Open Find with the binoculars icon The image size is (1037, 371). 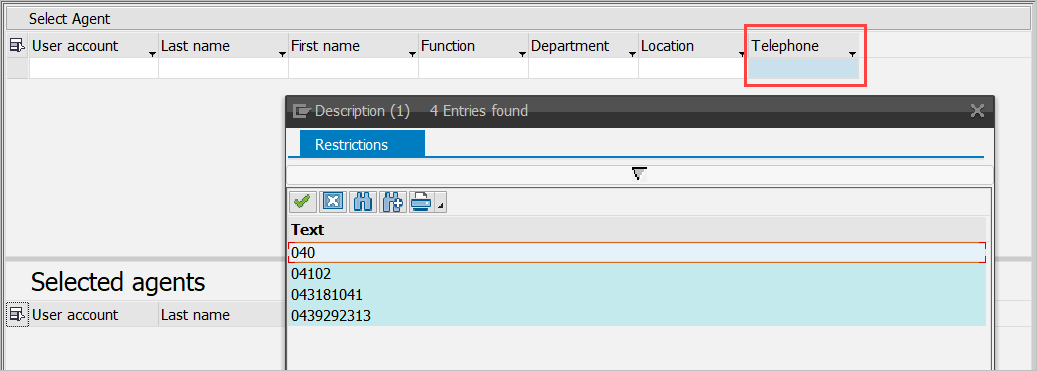click(x=363, y=202)
